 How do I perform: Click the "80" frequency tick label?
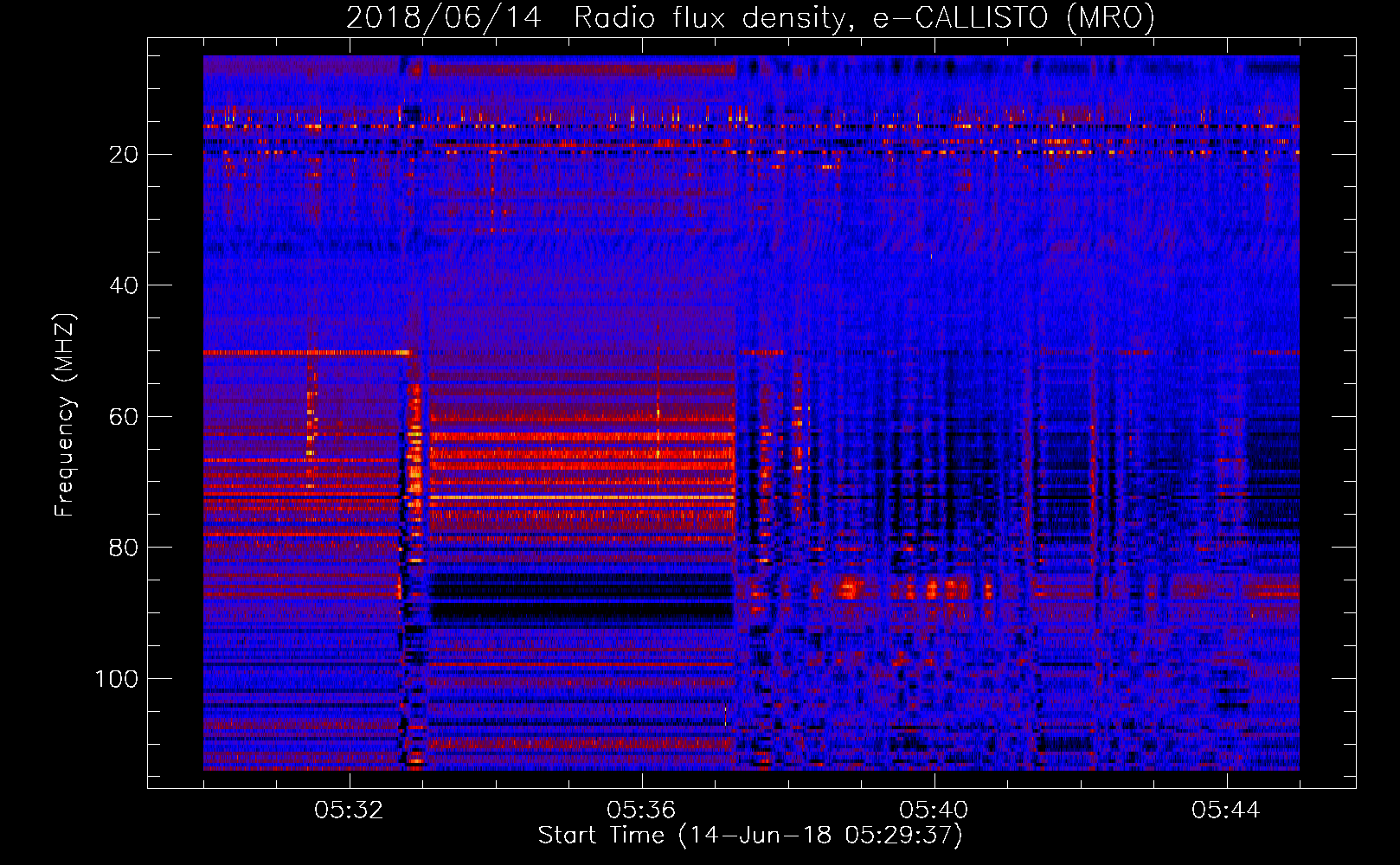pyautogui.click(x=125, y=548)
